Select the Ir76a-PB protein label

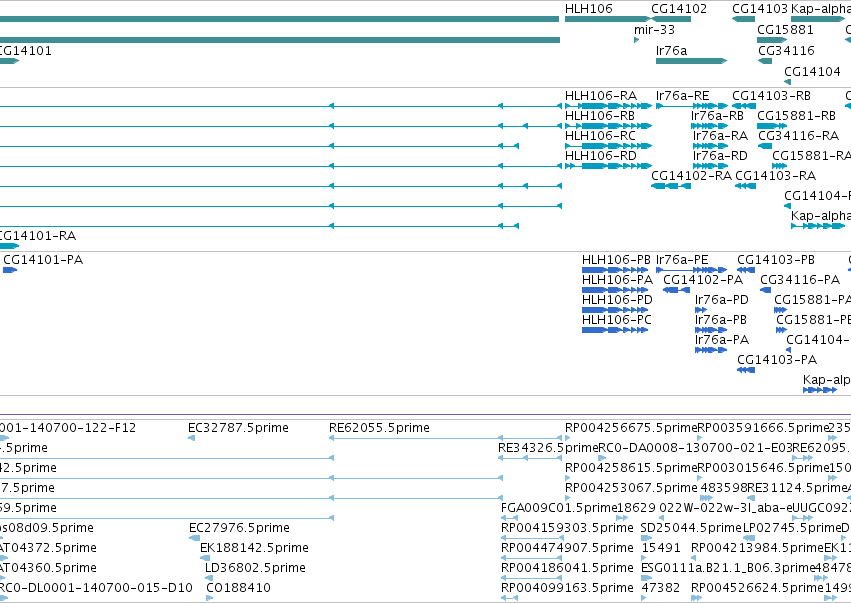[721, 320]
